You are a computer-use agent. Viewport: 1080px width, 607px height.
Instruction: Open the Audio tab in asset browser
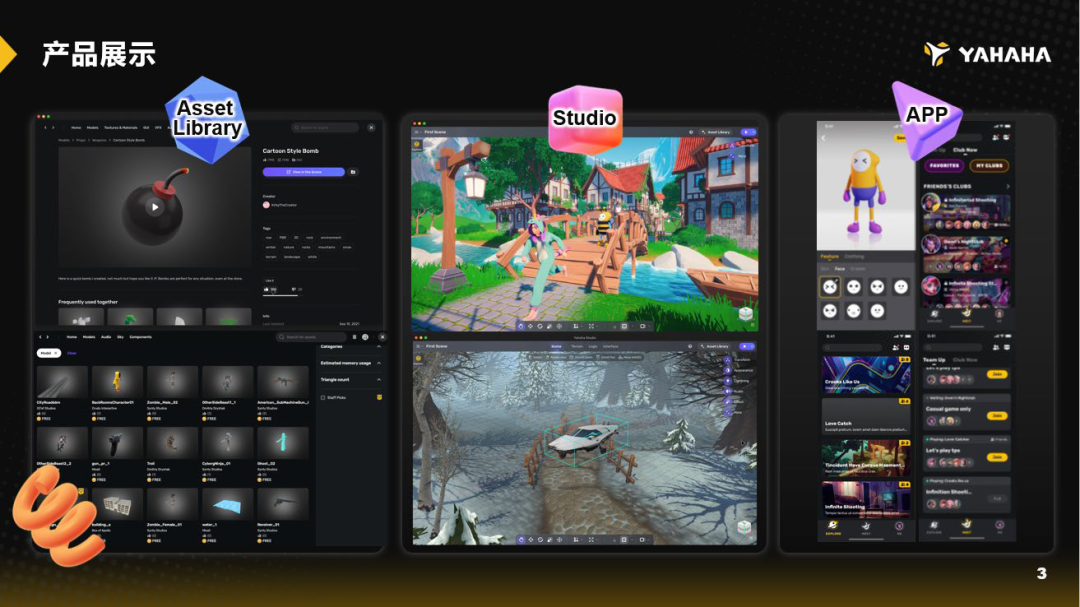106,337
